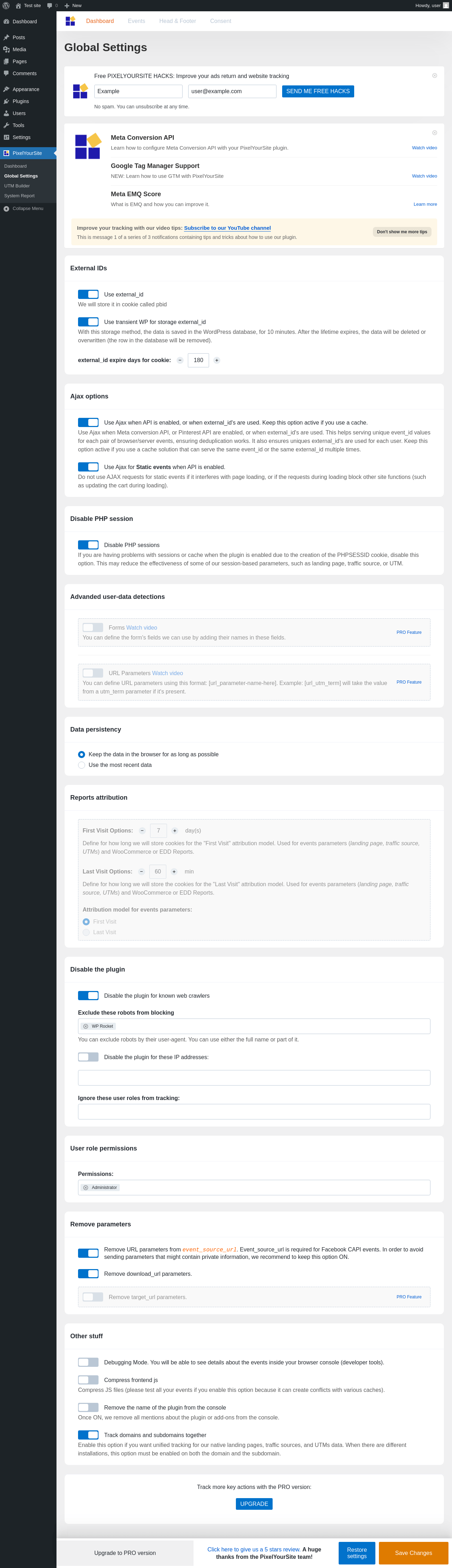This screenshot has height=1568, width=452.
Task: Collapse the admin sidebar menu
Action: pyautogui.click(x=28, y=208)
